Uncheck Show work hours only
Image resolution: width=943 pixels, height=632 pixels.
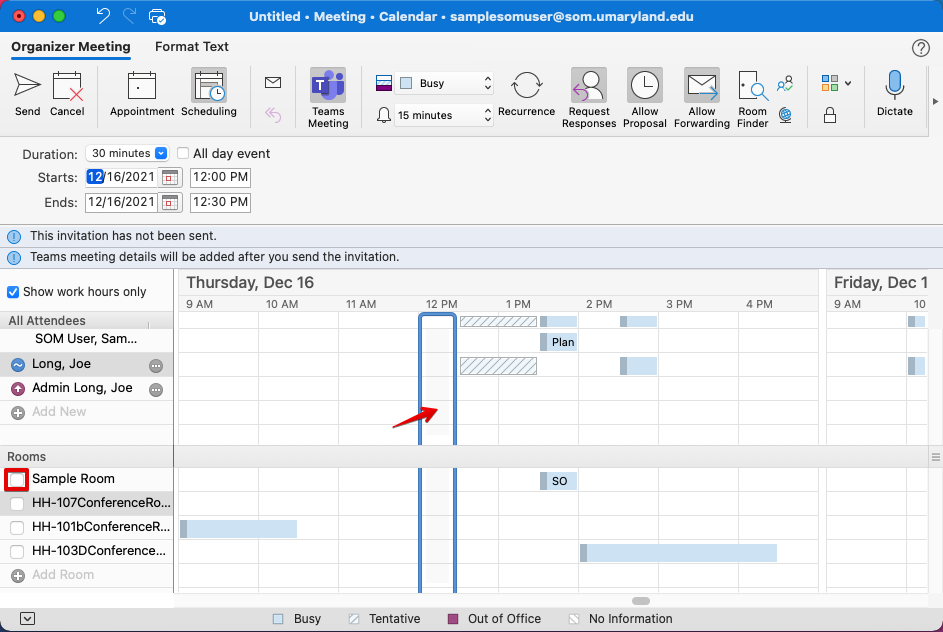click(x=14, y=292)
